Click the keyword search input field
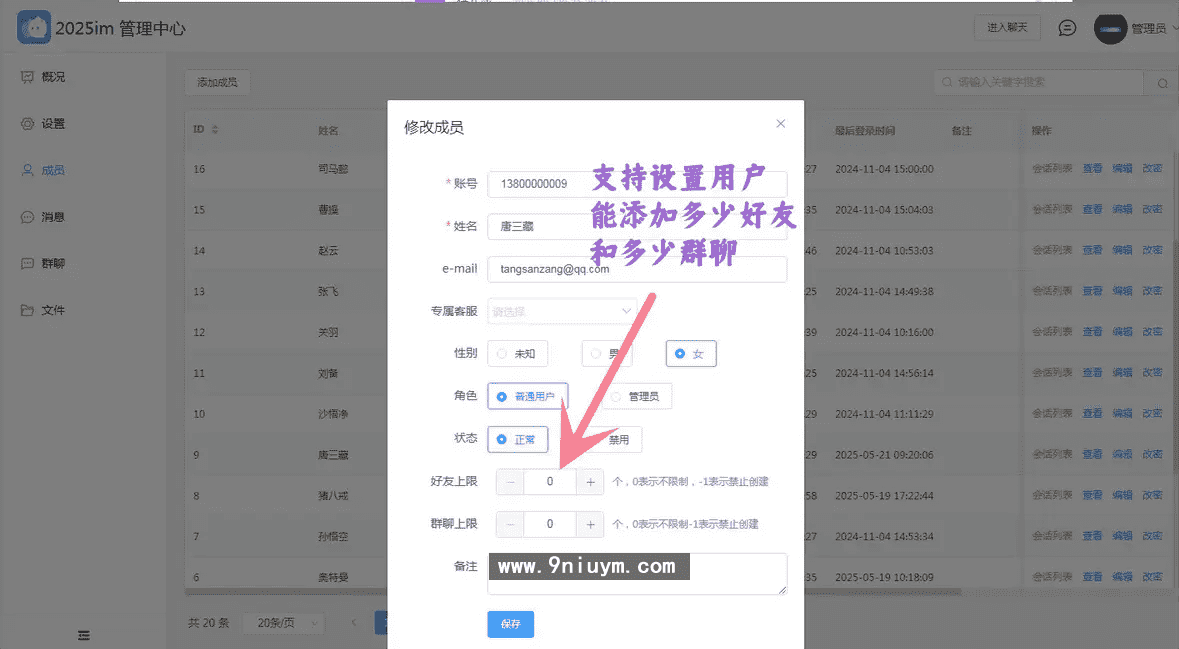 1040,82
